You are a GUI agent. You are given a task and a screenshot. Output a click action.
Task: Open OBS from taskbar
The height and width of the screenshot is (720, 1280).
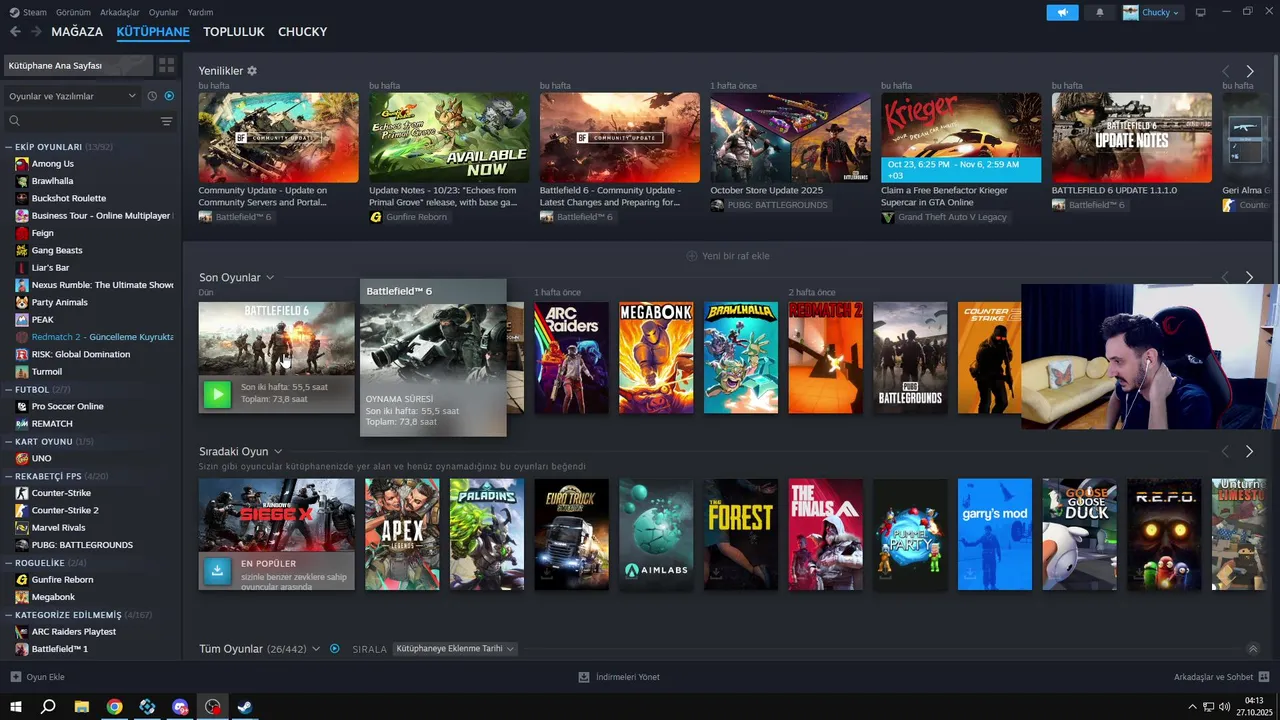(x=213, y=707)
